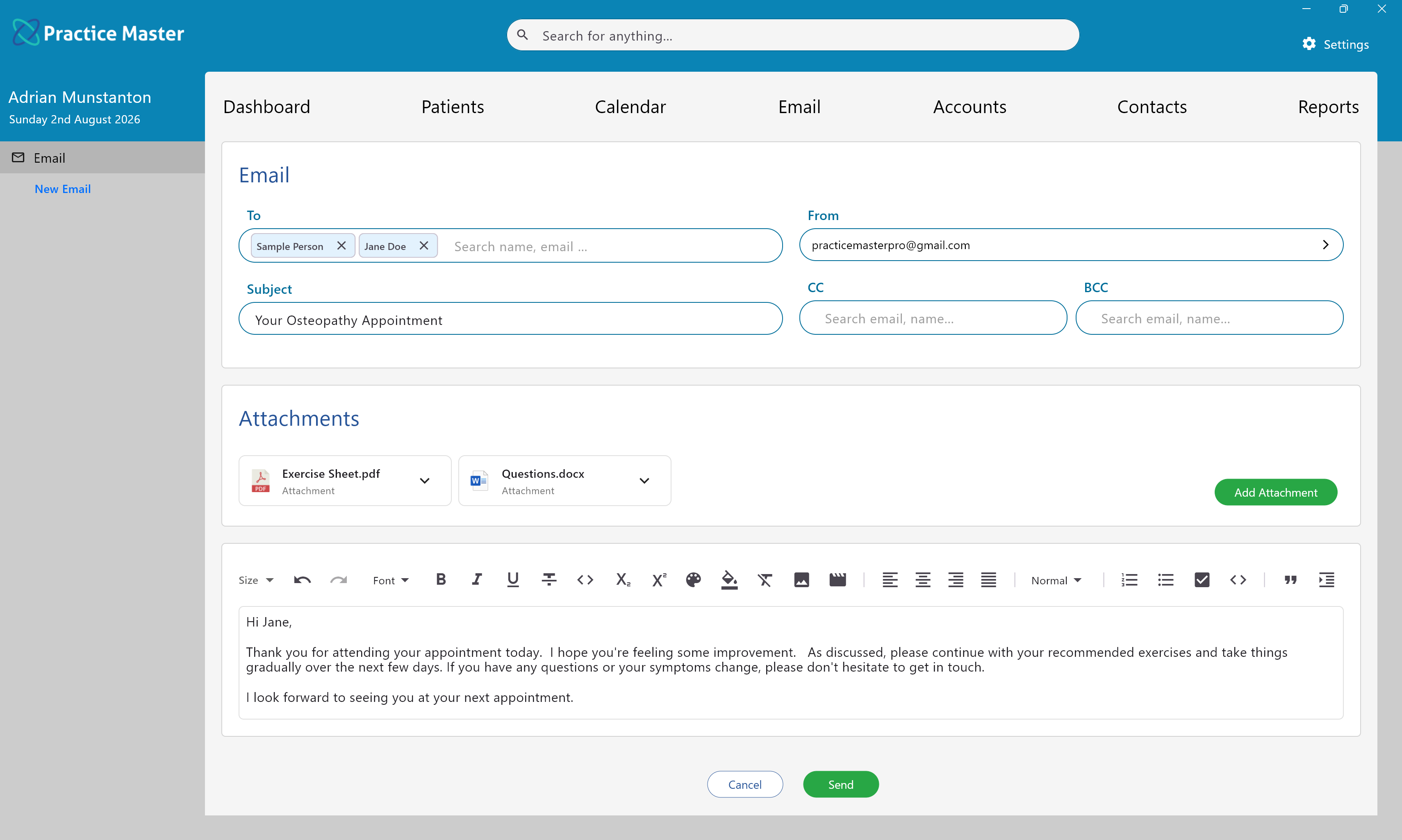Image resolution: width=1402 pixels, height=840 pixels.
Task: Open the From address selector
Action: pyautogui.click(x=1071, y=245)
